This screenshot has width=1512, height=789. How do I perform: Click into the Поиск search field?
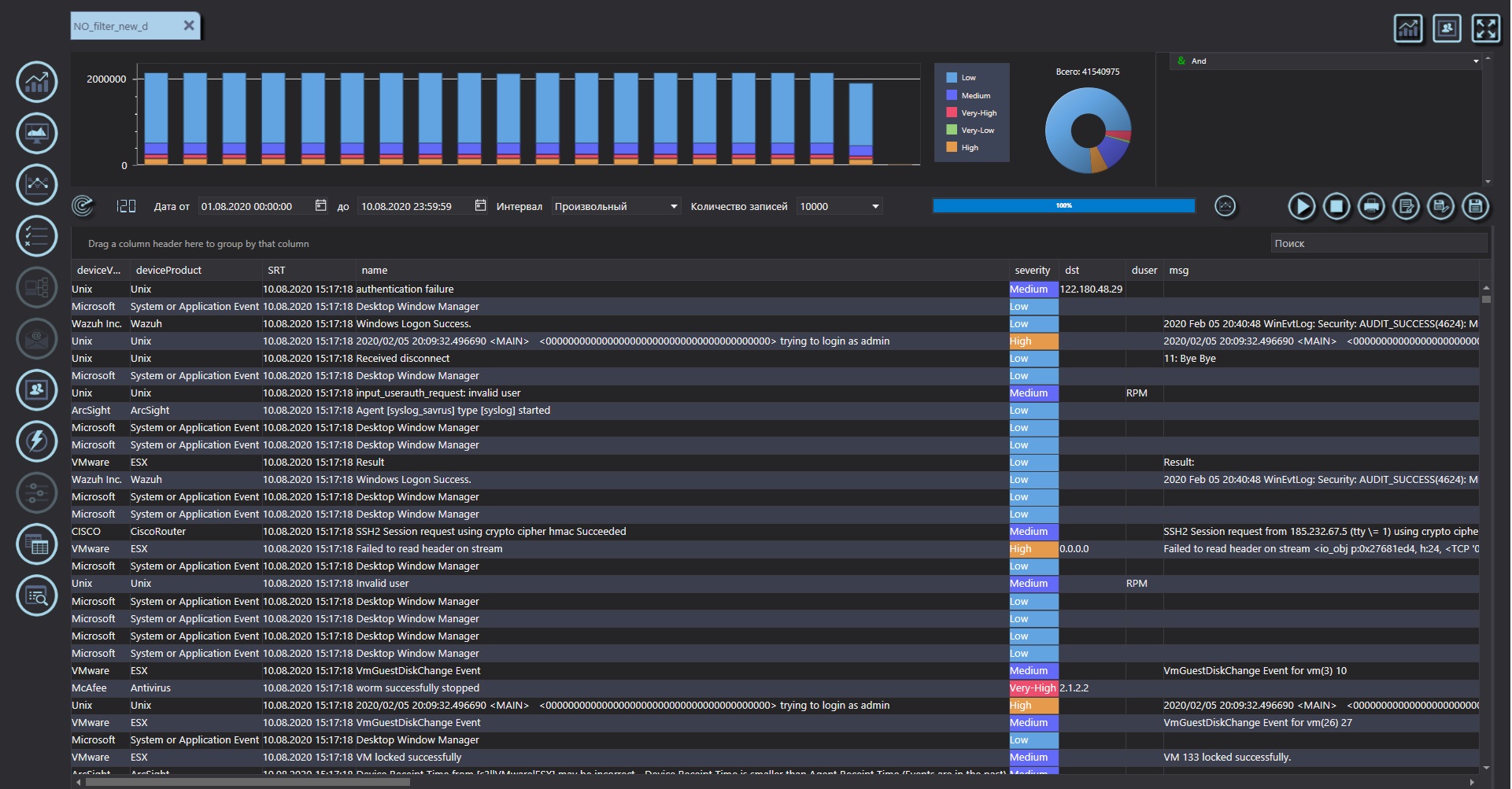tap(1377, 244)
